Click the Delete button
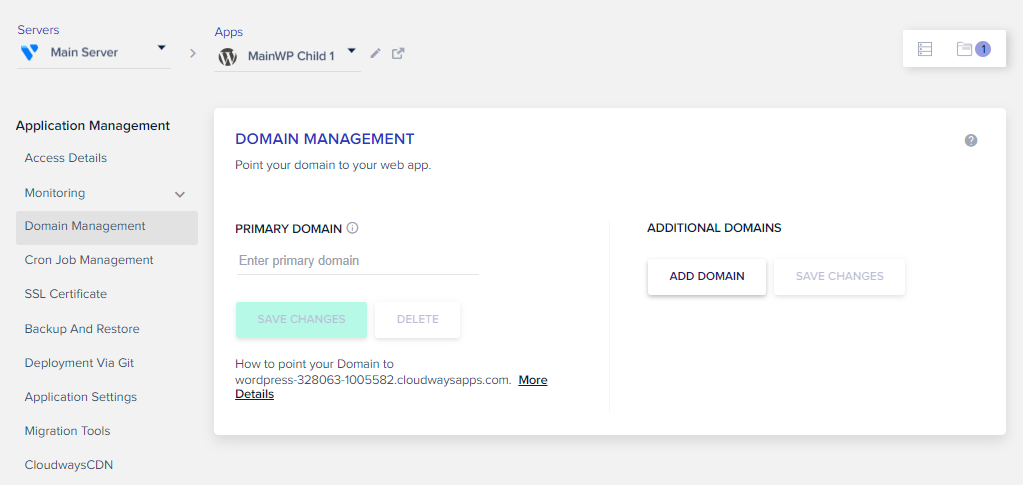 tap(418, 320)
